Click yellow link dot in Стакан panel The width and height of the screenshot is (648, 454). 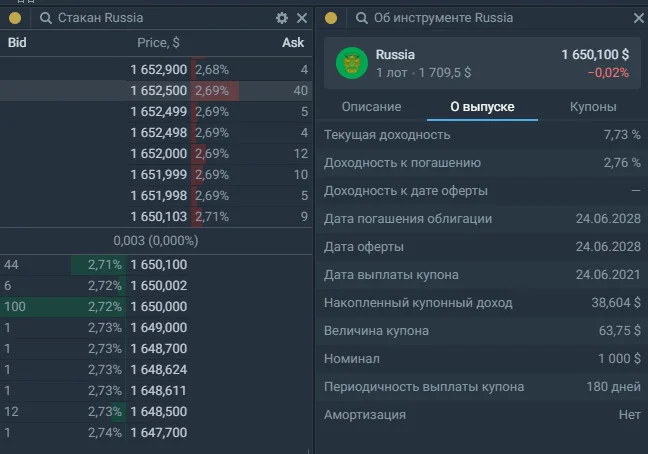pyautogui.click(x=15, y=18)
